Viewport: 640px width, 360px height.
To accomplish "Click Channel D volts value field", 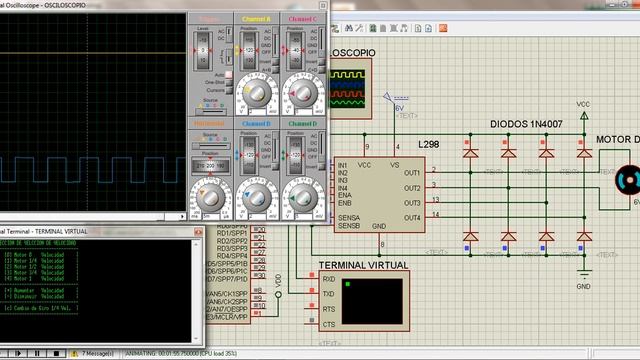I will pos(304,216).
